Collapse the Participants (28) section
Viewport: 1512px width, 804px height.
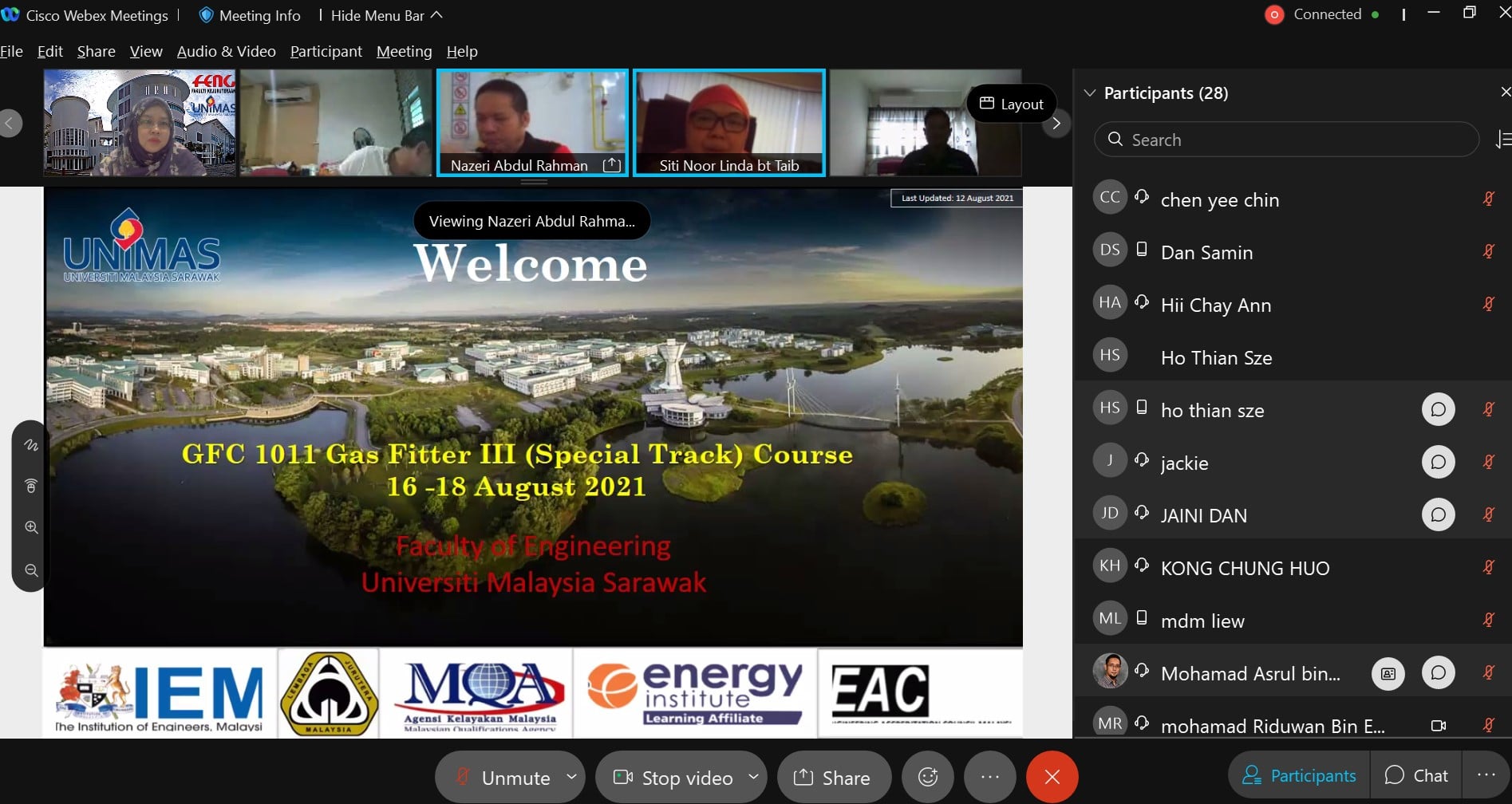1090,93
